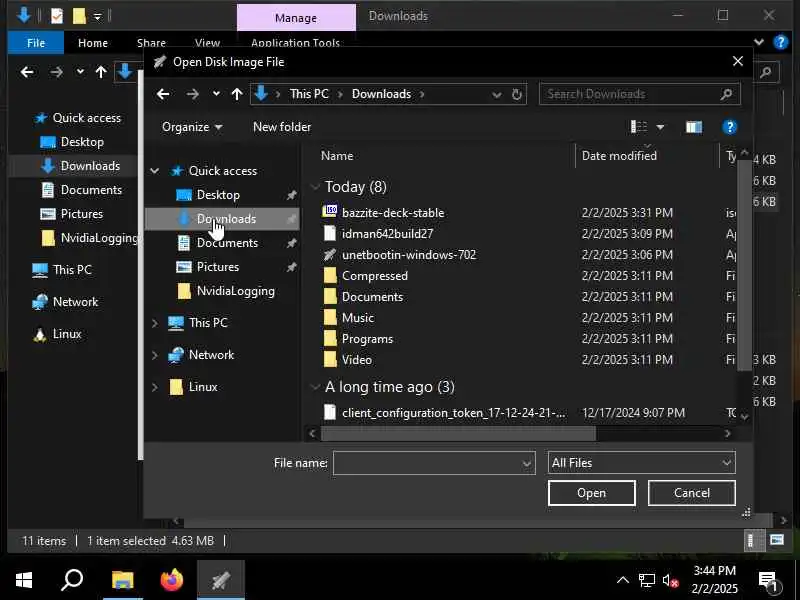Open the Windows Start menu
This screenshot has width=800, height=600.
click(x=24, y=580)
